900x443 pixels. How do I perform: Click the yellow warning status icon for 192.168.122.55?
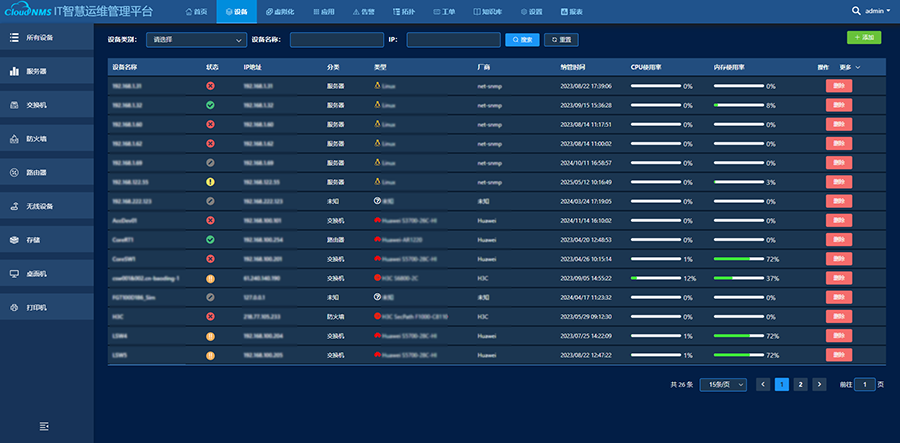pyautogui.click(x=210, y=182)
